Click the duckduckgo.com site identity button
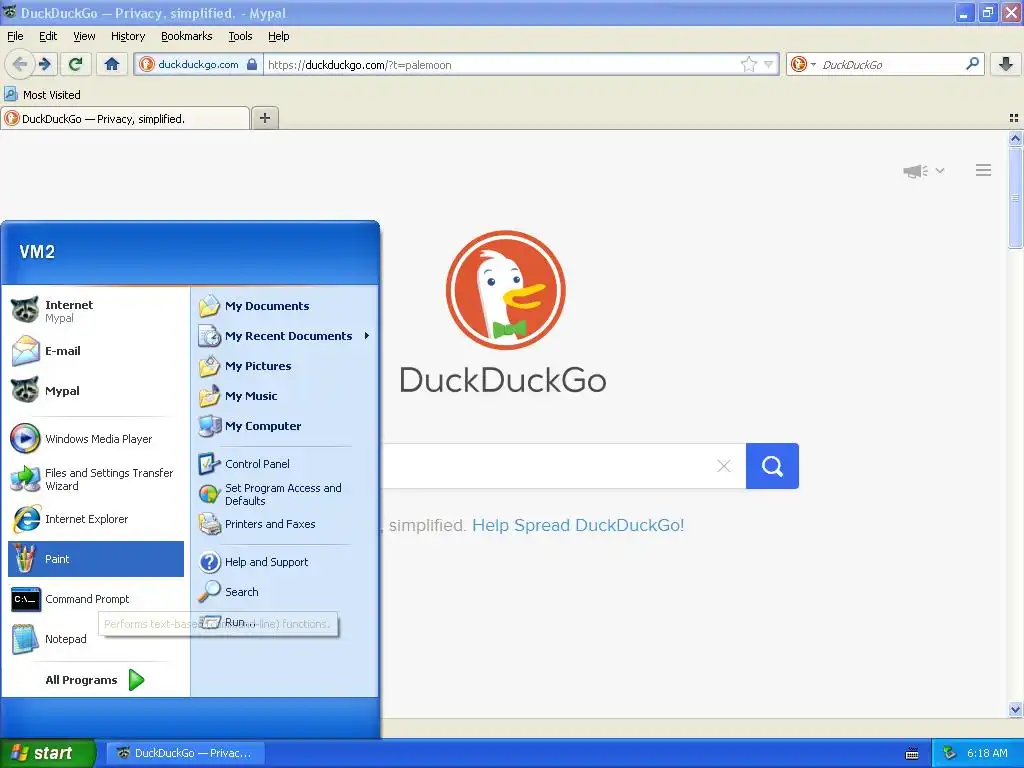This screenshot has height=768, width=1024. point(199,64)
